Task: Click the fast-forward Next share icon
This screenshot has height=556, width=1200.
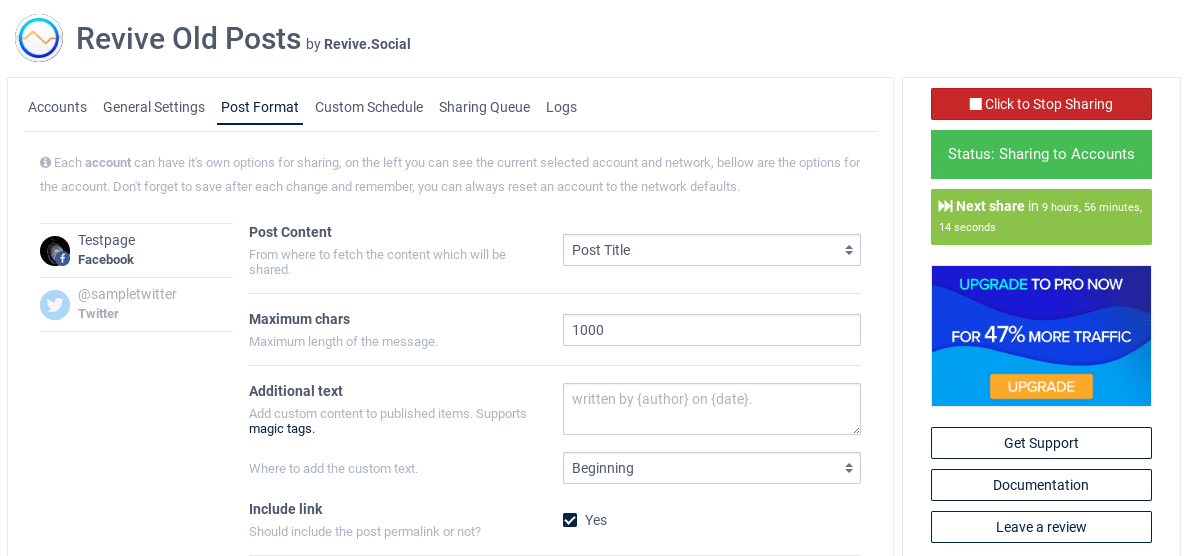Action: click(x=945, y=206)
